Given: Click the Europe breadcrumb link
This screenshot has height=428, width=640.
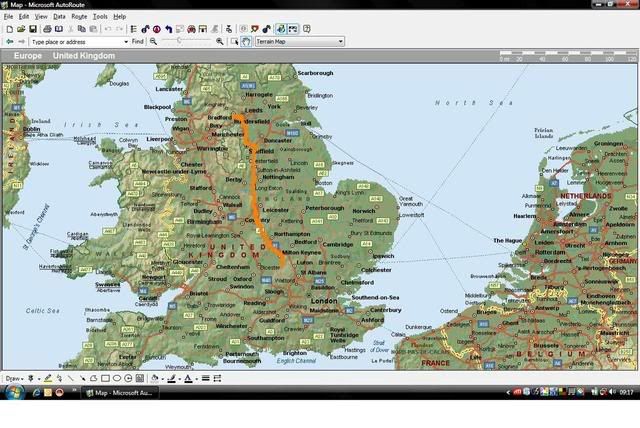Looking at the screenshot, I should click(x=28, y=55).
